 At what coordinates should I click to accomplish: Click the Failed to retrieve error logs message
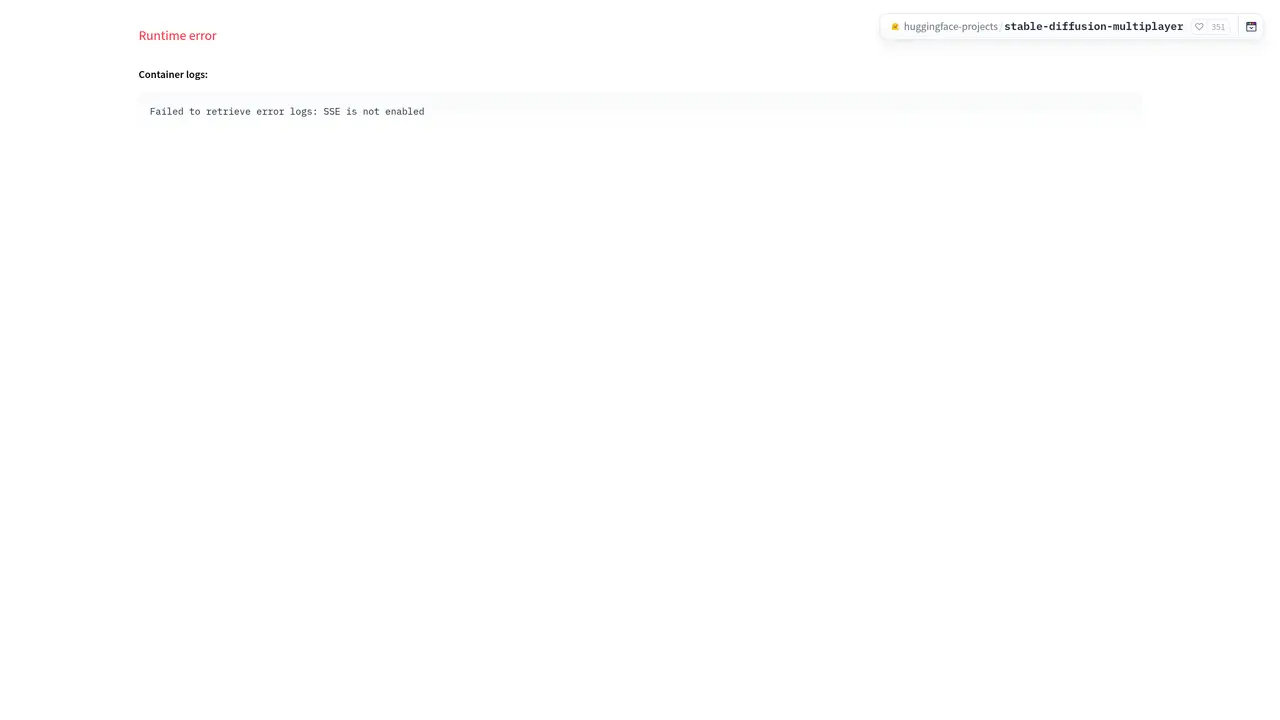tap(287, 112)
